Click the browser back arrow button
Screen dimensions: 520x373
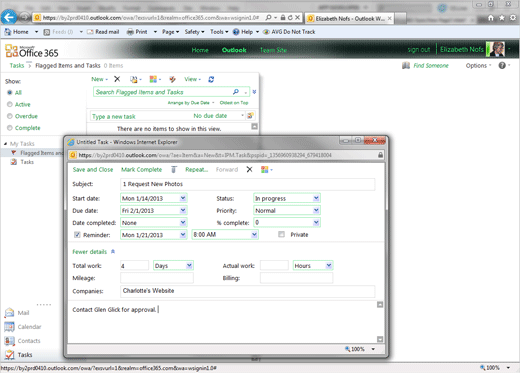click(x=9, y=17)
